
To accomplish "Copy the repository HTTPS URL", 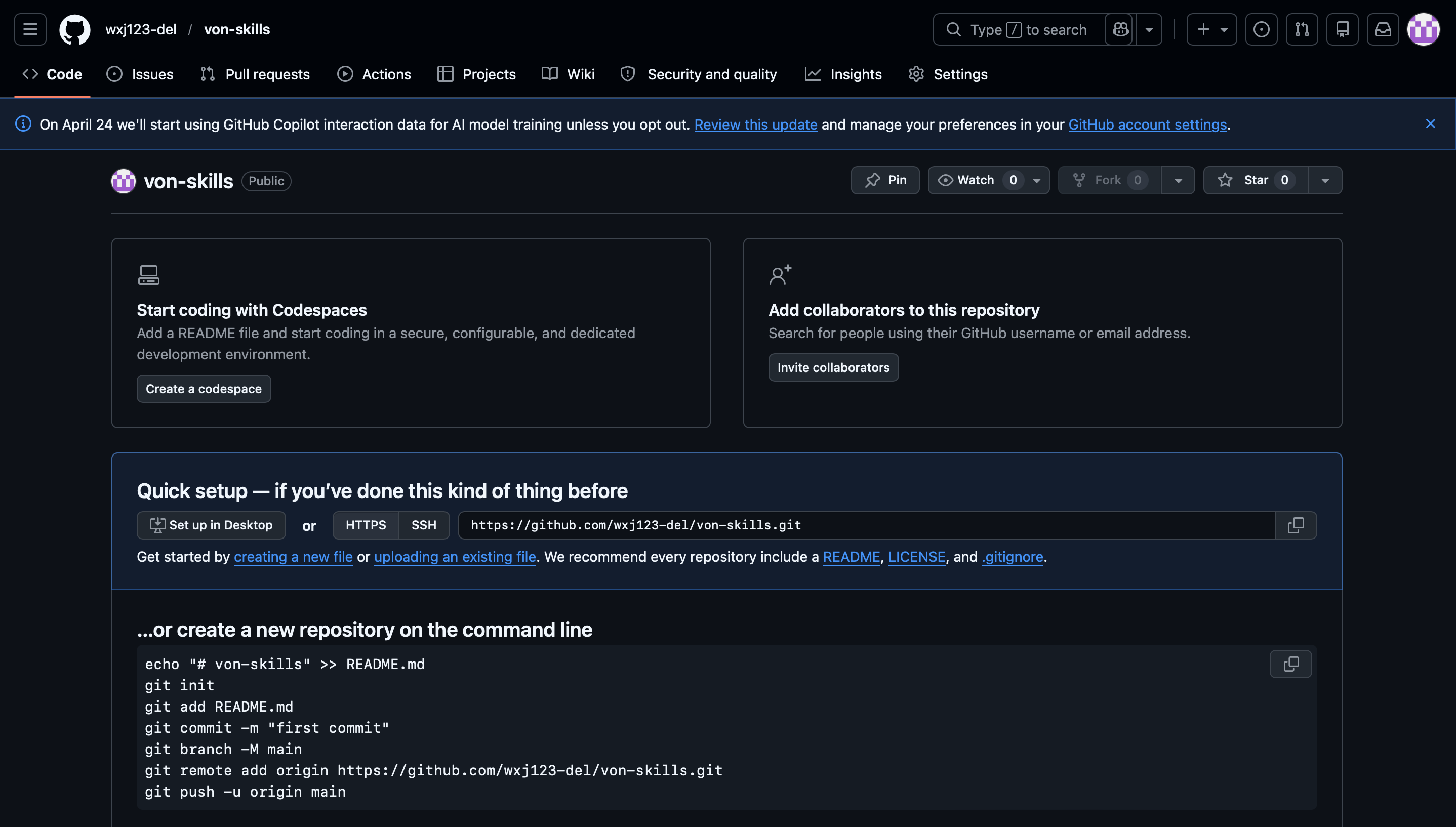I will [x=1295, y=525].
